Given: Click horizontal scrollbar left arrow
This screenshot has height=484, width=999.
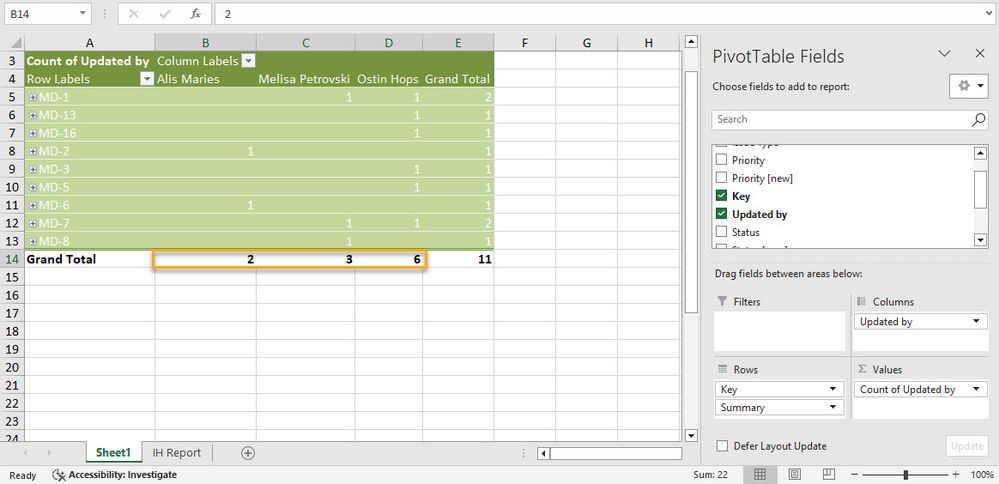Looking at the screenshot, I should pyautogui.click(x=543, y=453).
